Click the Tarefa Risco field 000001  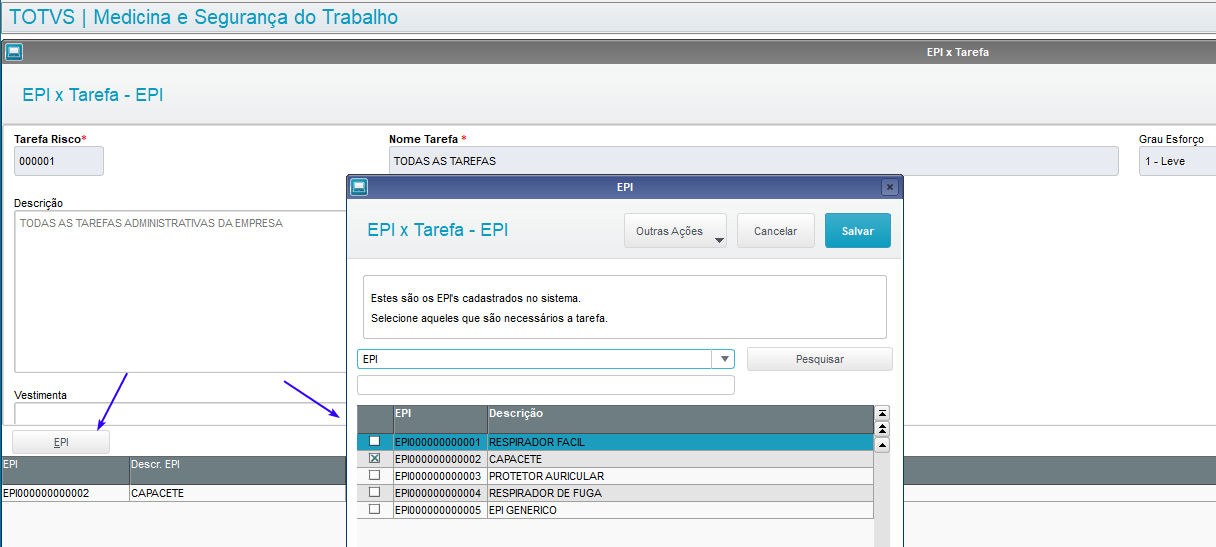tap(59, 161)
